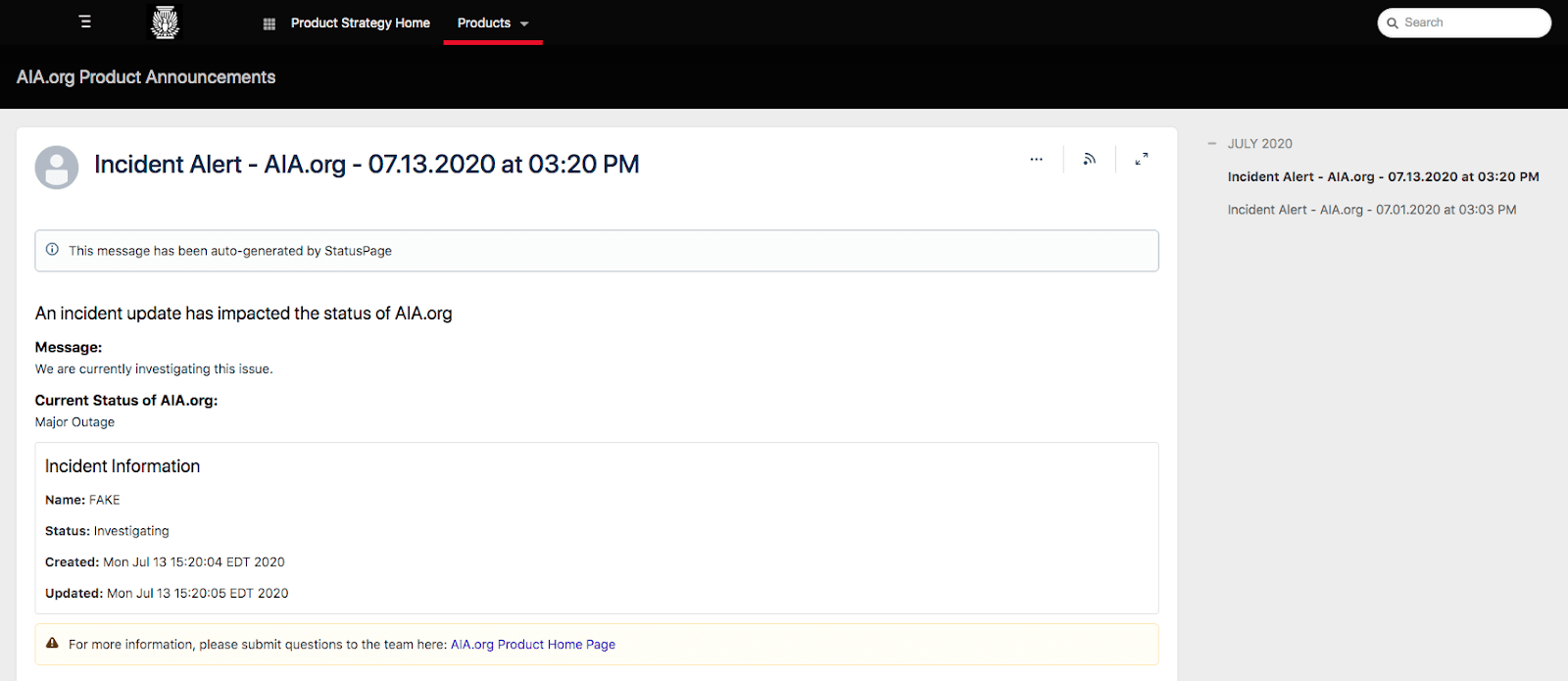
Task: Click 'Name: FAKE' row
Action: point(82,500)
